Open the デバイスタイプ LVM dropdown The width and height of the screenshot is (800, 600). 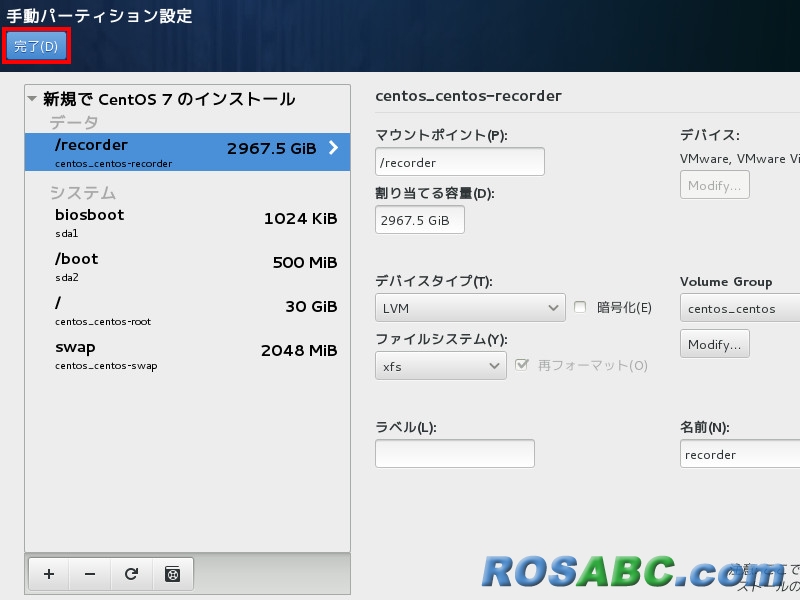click(470, 308)
